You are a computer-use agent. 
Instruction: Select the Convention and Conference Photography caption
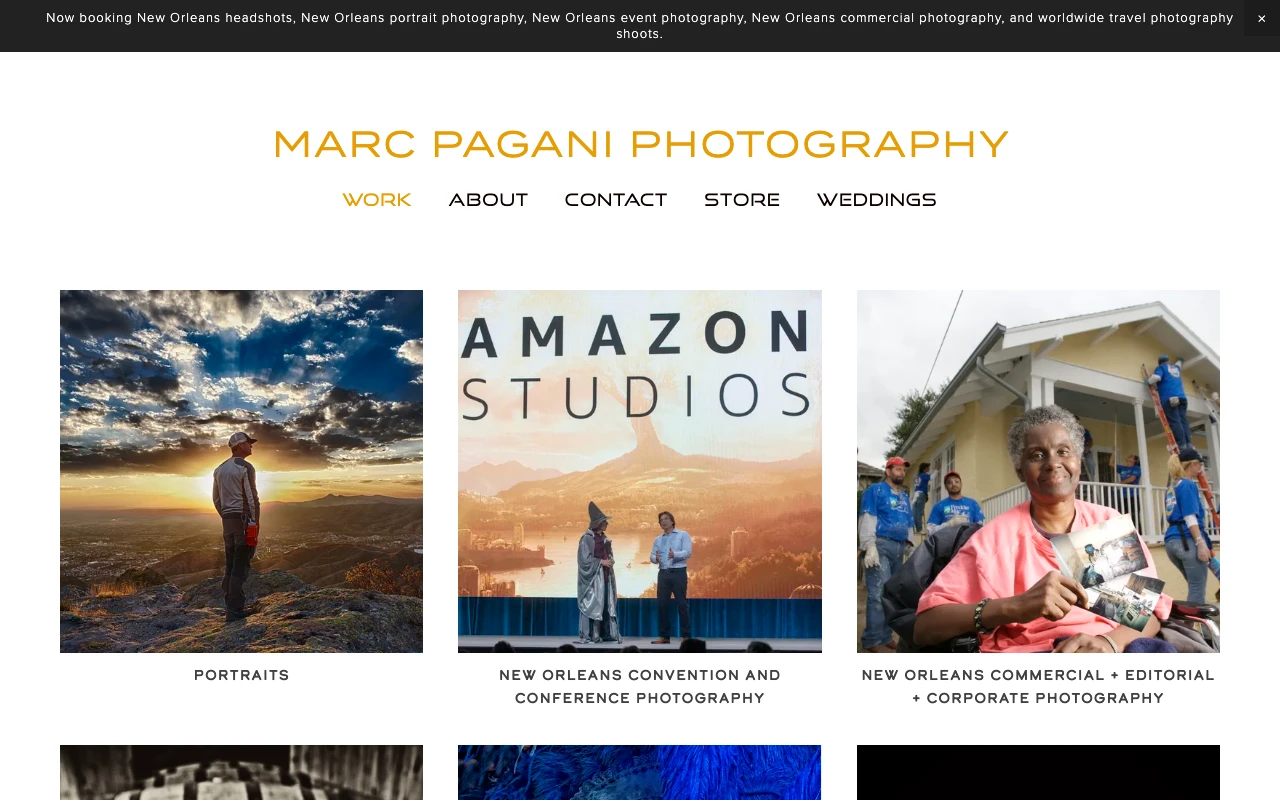639,687
